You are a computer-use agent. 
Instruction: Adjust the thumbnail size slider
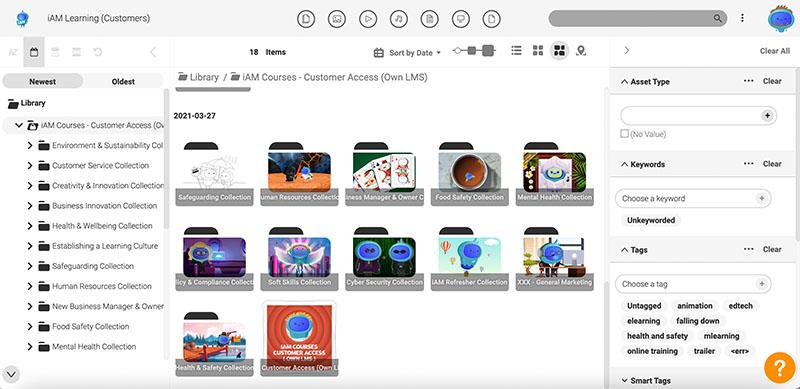474,51
